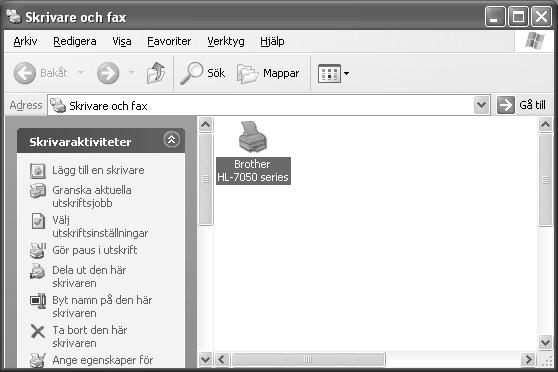Toggle the Mappar folders pane
Viewport: 558px width, 372px height.
coord(268,73)
